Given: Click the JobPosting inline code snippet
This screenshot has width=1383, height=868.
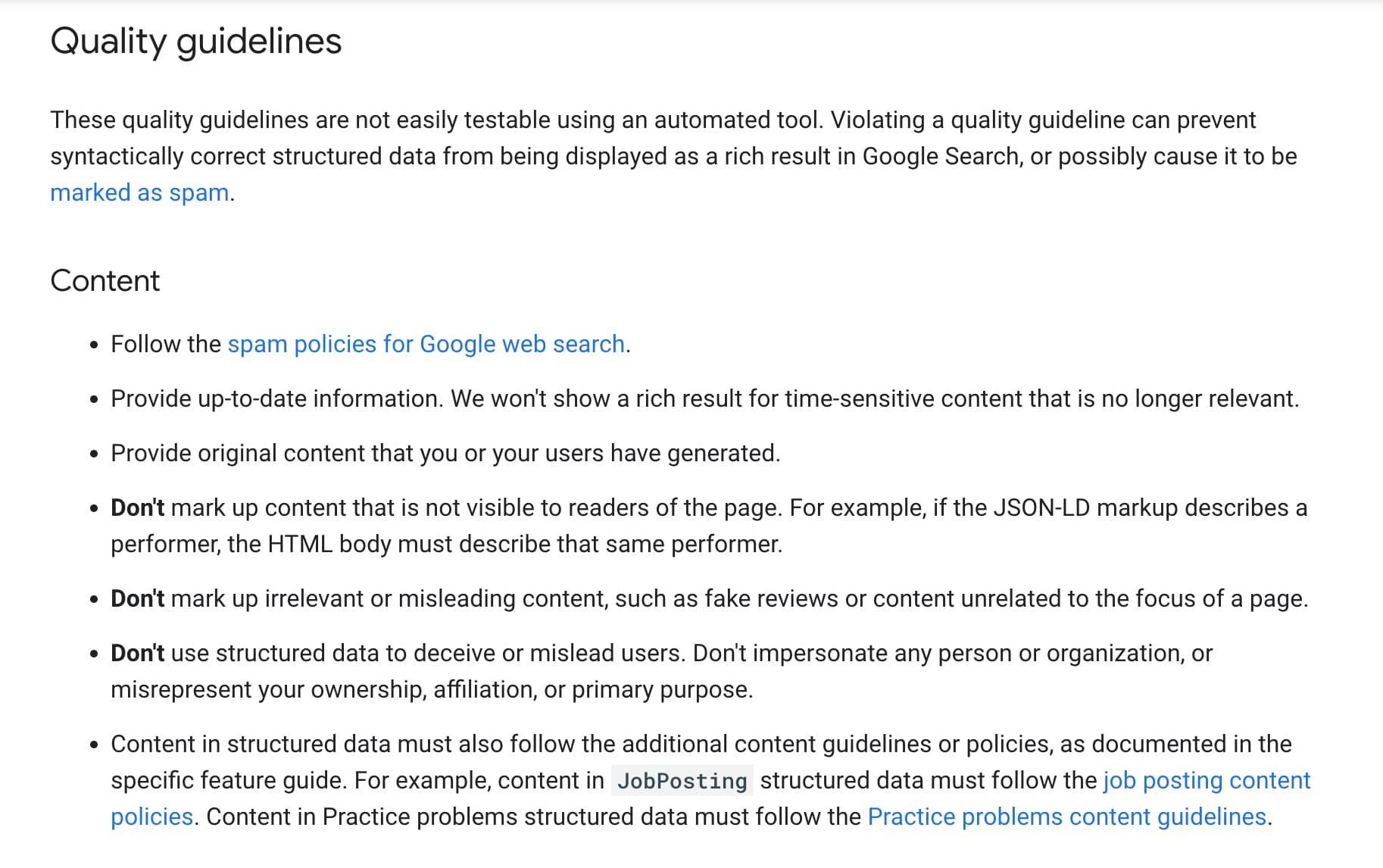Looking at the screenshot, I should coord(682,781).
